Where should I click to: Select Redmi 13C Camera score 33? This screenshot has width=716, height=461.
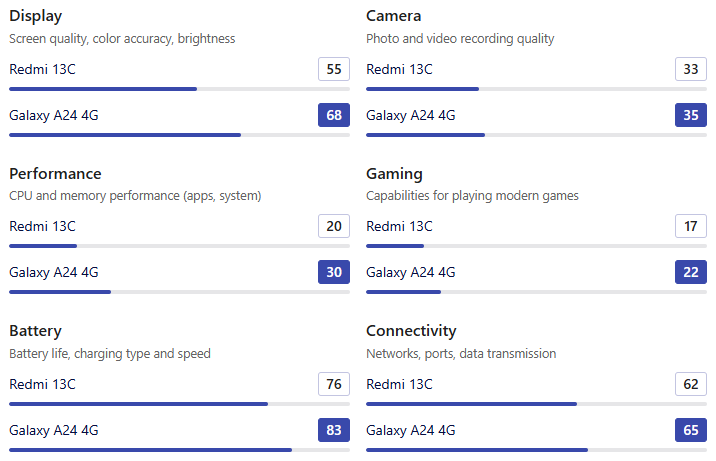(x=691, y=69)
